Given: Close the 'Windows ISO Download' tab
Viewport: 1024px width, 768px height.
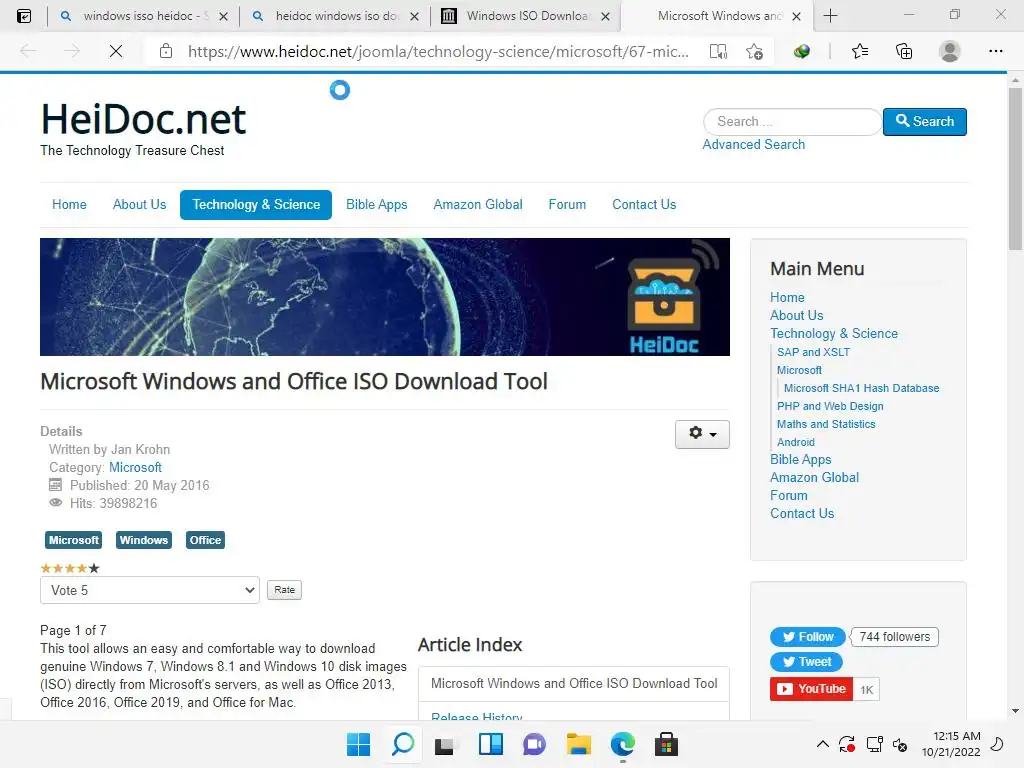Looking at the screenshot, I should pos(605,16).
